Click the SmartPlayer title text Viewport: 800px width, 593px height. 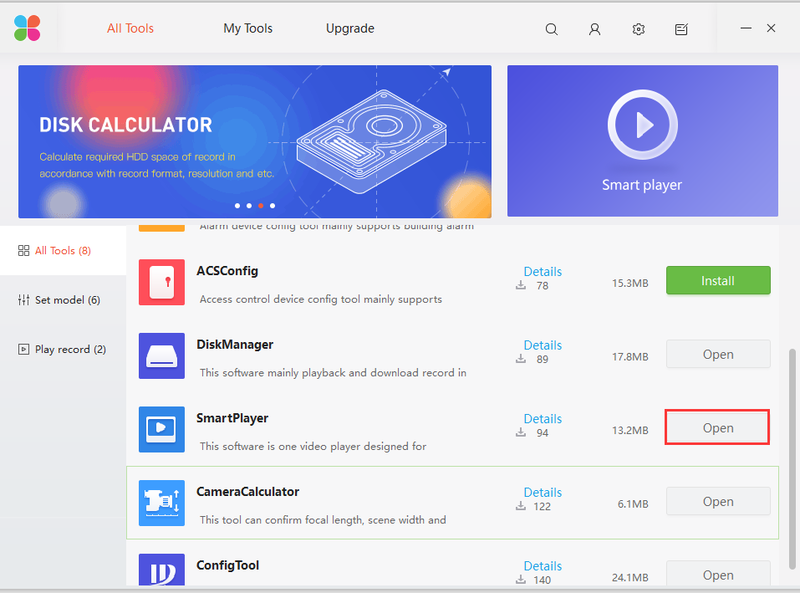pos(232,418)
